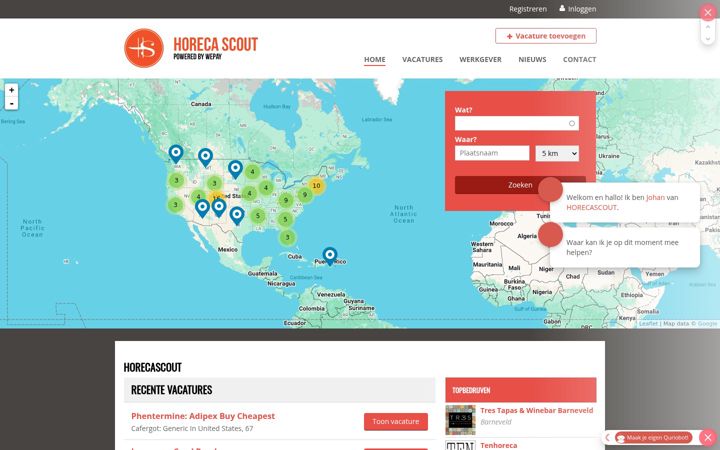
Task: Click the HORECASCOUT link in chat message
Action: click(x=591, y=208)
